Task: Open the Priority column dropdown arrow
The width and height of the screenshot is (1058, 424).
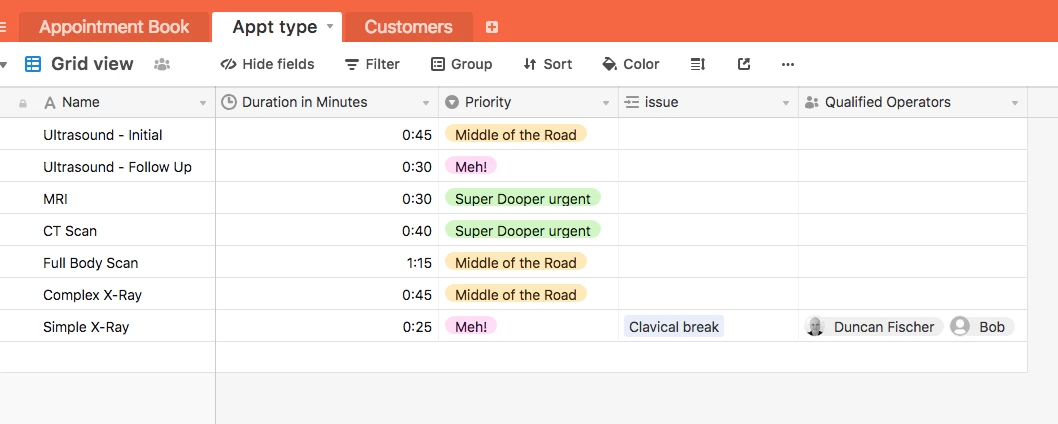Action: (x=606, y=103)
